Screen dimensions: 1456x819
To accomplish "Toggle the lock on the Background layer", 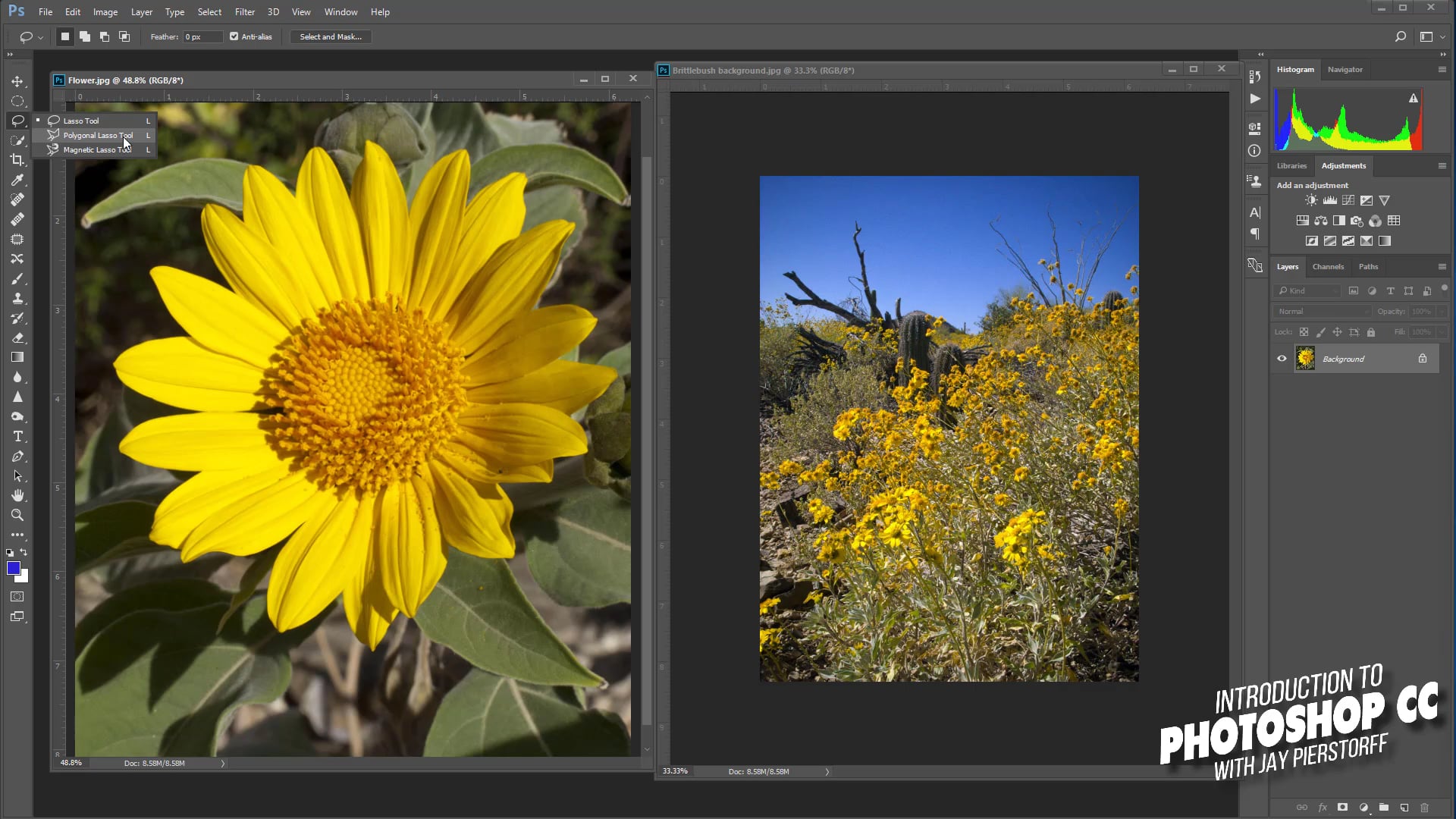I will 1424,358.
